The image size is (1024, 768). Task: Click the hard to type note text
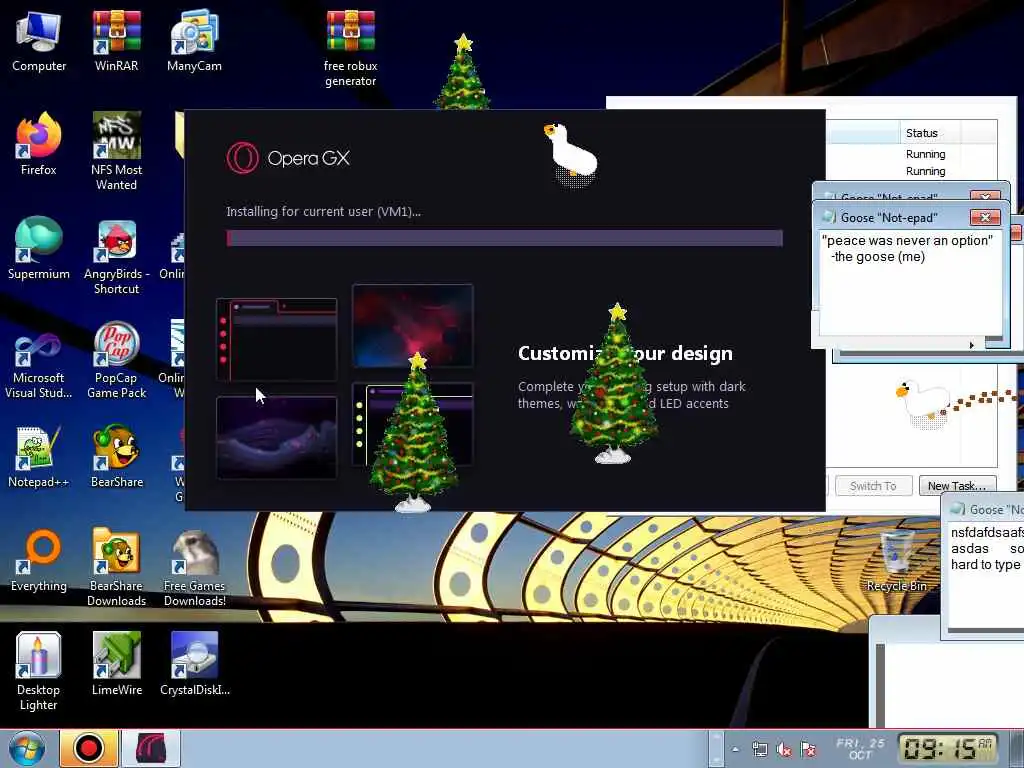pos(985,564)
